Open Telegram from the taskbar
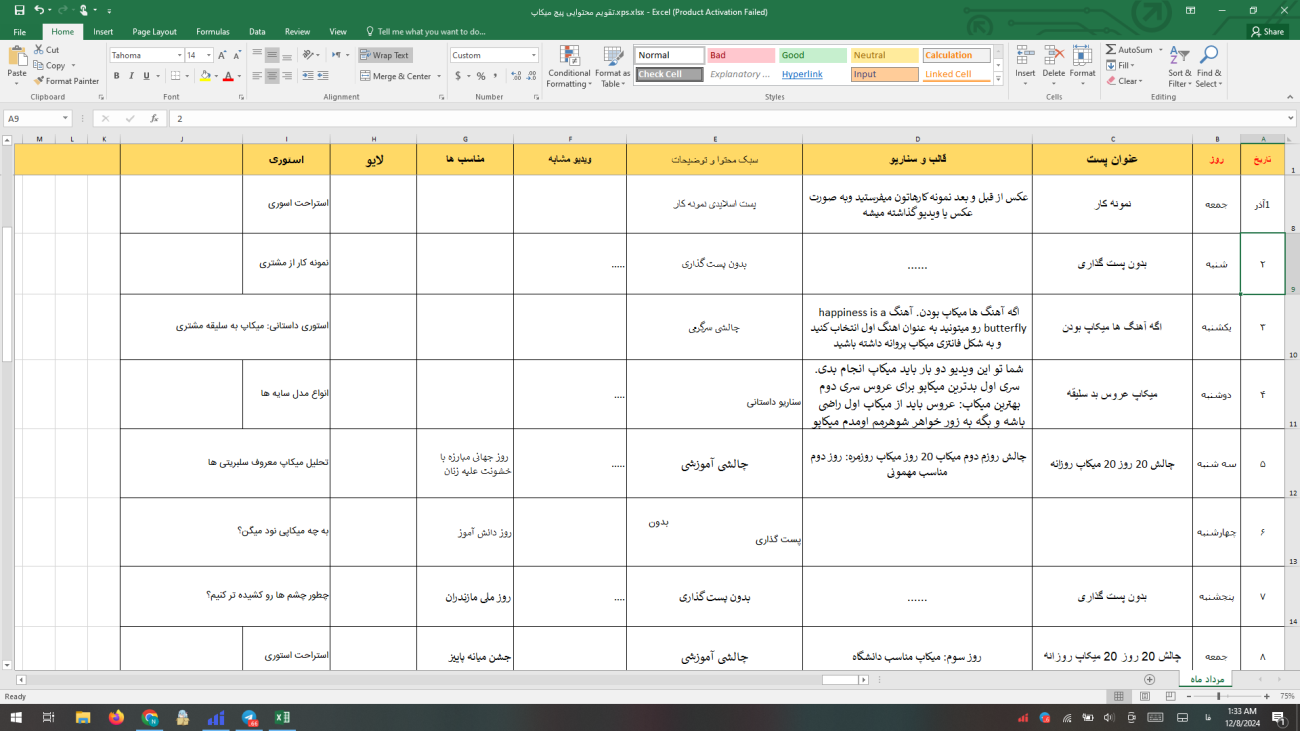The width and height of the screenshot is (1300, 731). [x=249, y=717]
